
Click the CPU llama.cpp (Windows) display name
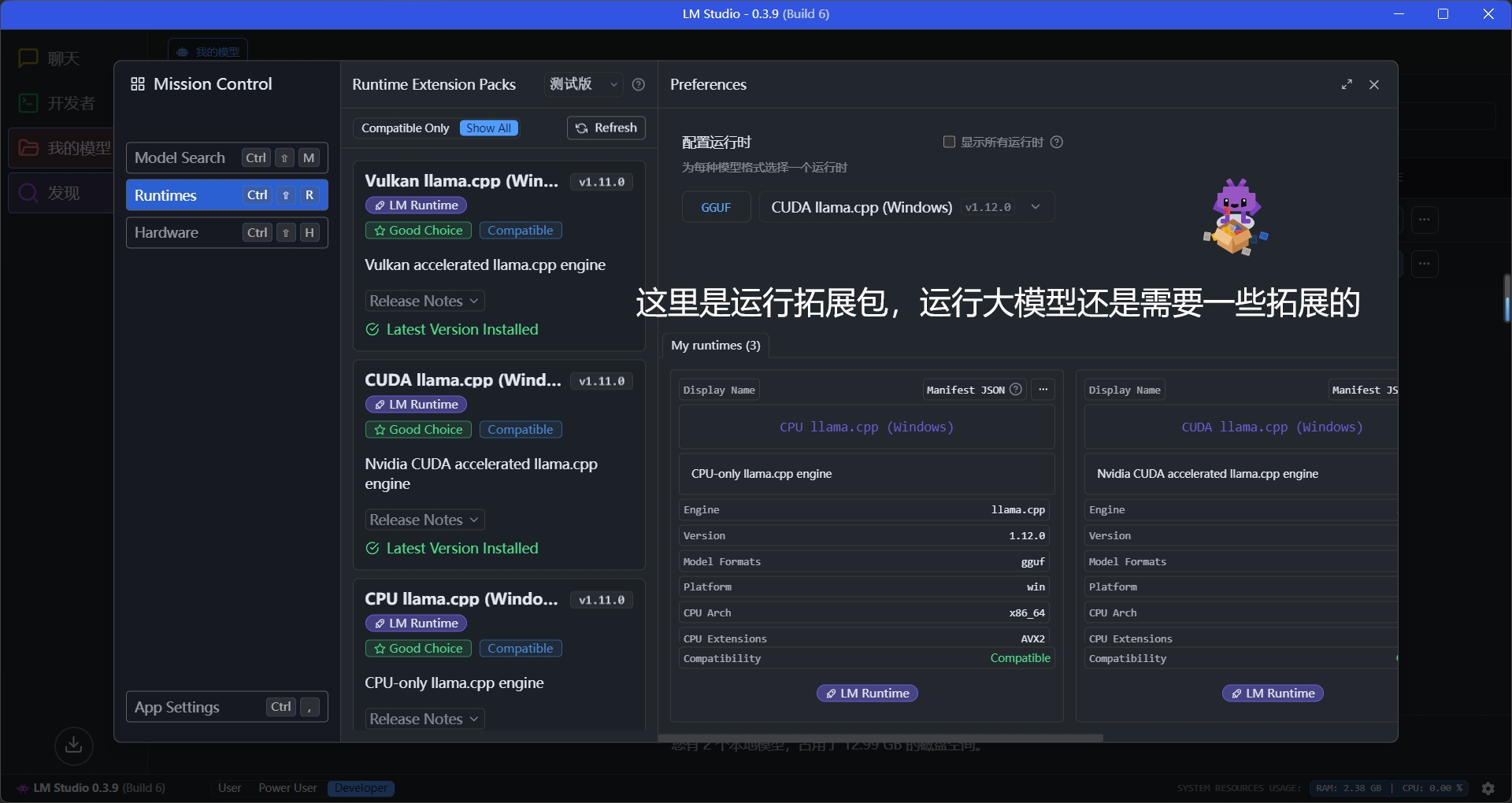866,427
